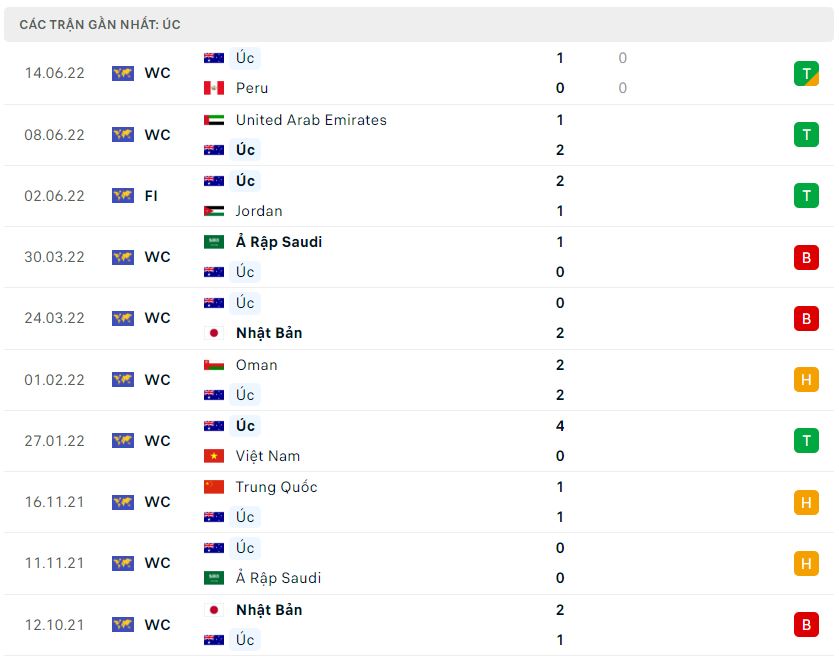Click red B badge for 12.10.21 match

click(x=806, y=625)
